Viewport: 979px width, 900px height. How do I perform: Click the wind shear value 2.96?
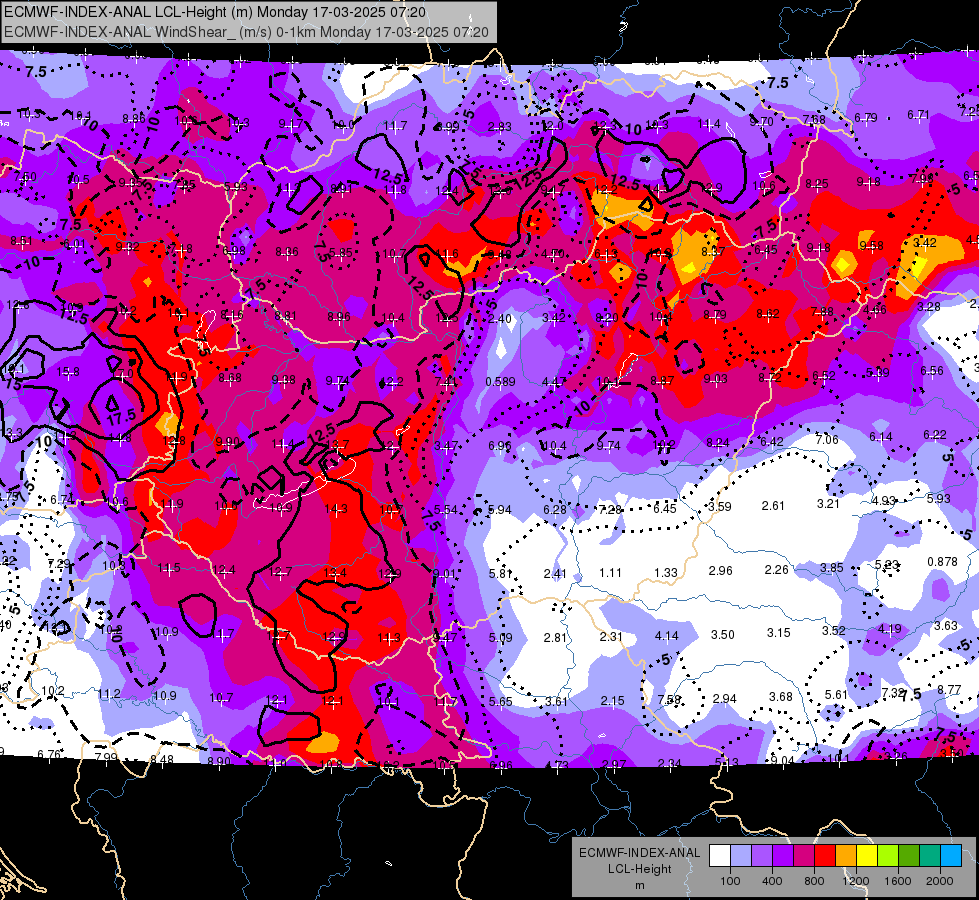(x=721, y=570)
